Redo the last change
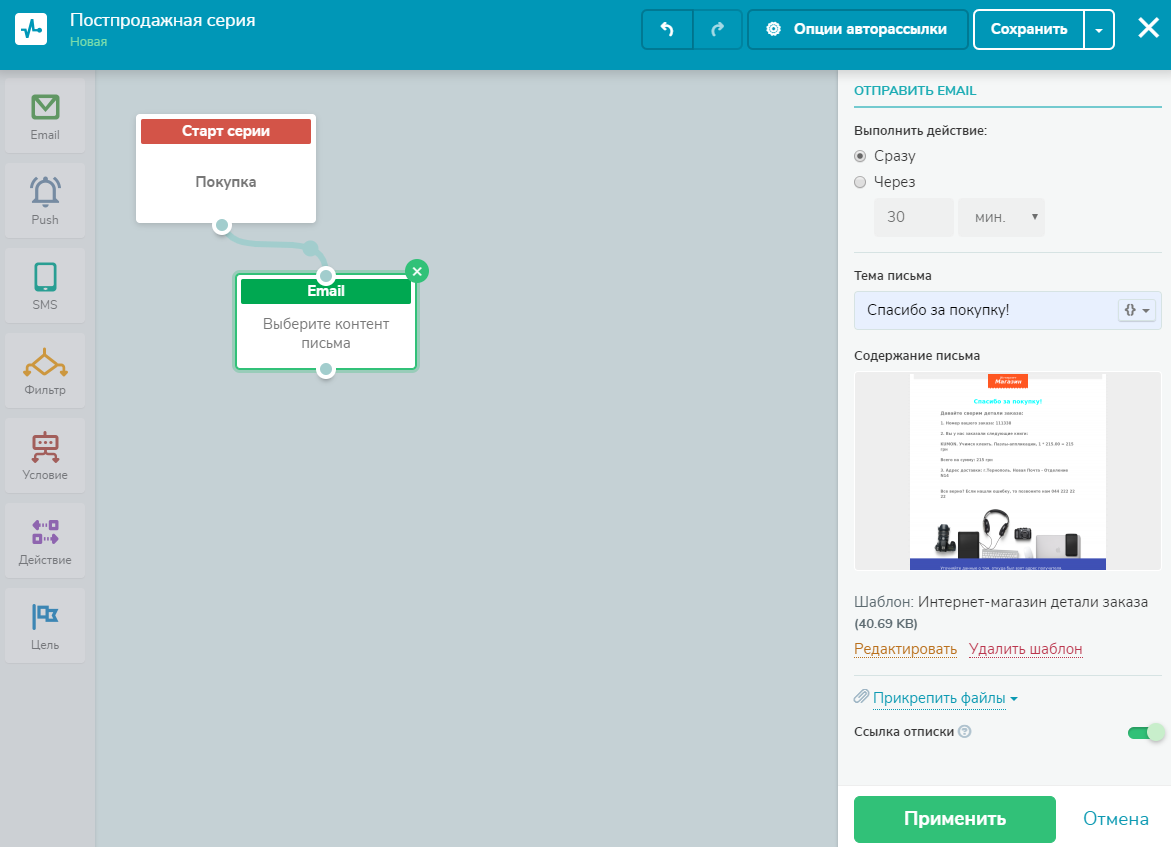 point(717,29)
